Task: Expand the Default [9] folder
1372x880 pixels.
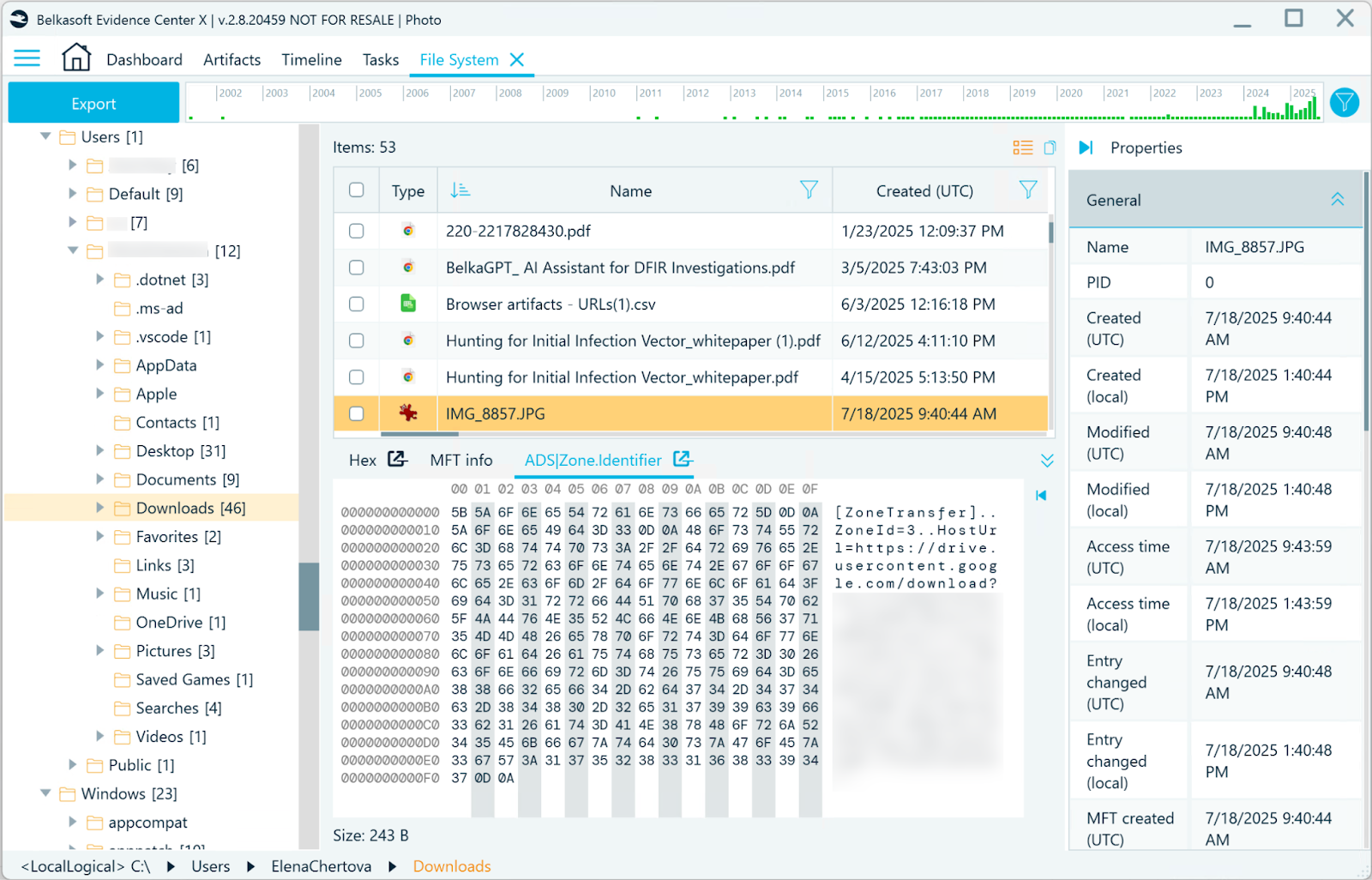Action: pos(73,194)
